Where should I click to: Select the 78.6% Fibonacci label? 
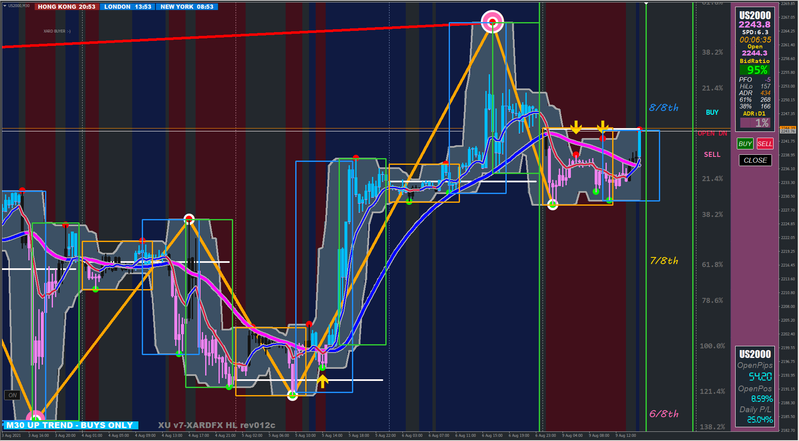click(712, 300)
